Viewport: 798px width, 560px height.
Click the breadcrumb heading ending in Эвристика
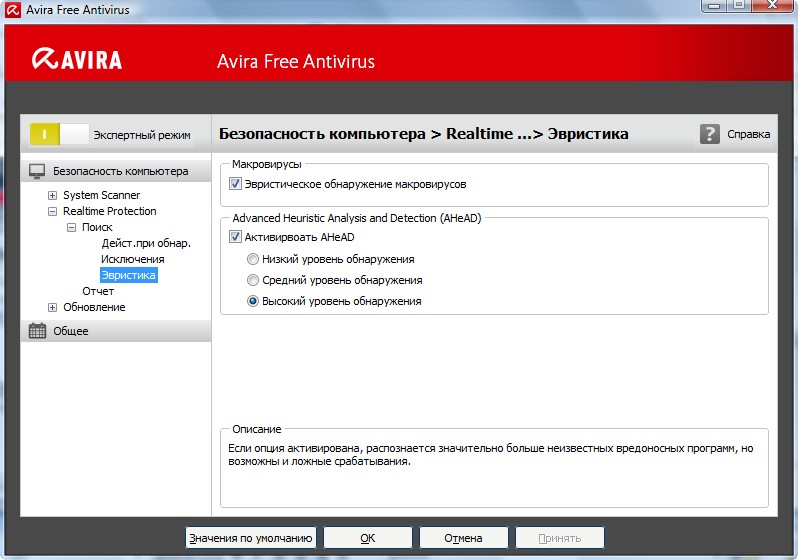(423, 133)
